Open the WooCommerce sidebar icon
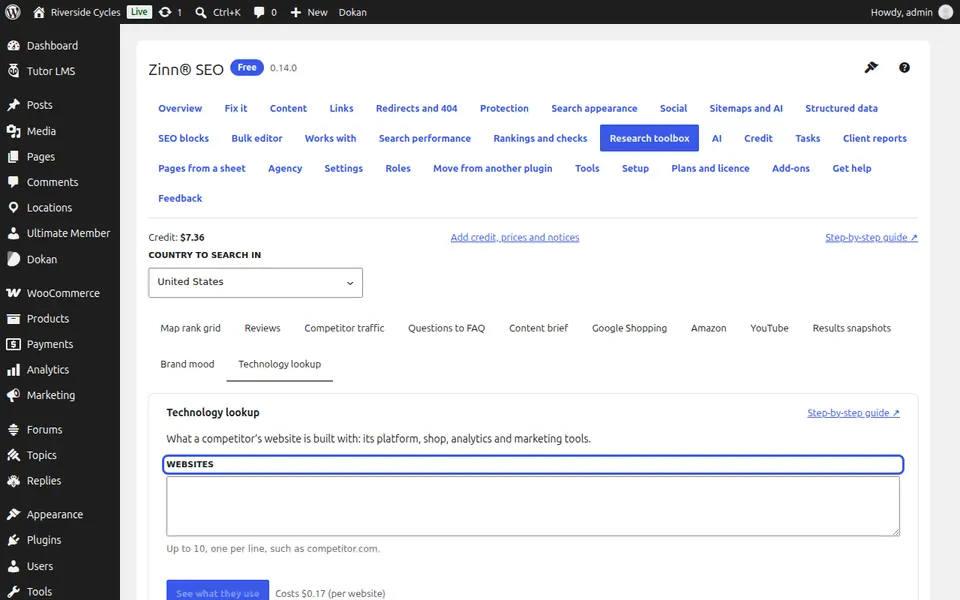 tap(13, 293)
